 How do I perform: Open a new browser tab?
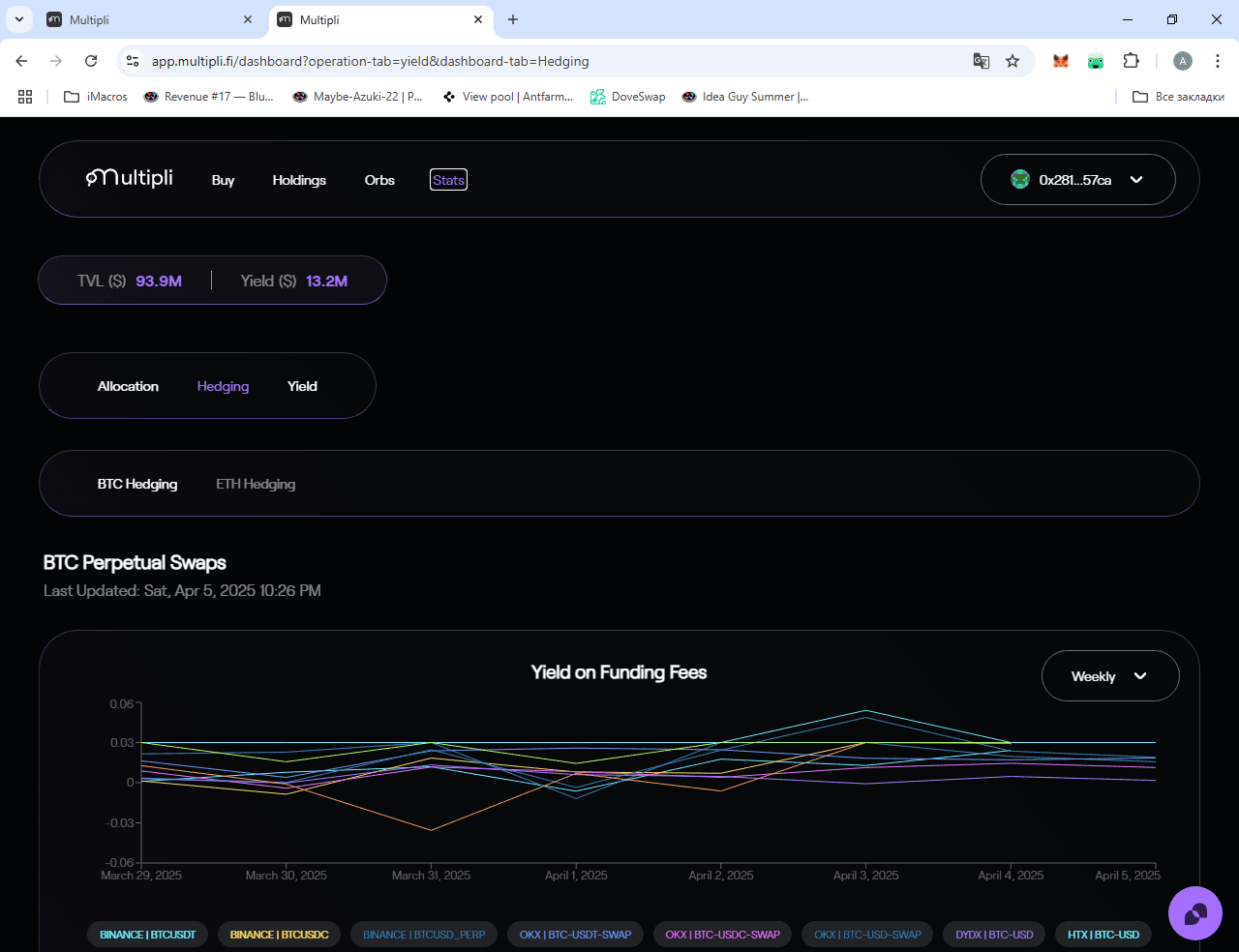[x=513, y=19]
